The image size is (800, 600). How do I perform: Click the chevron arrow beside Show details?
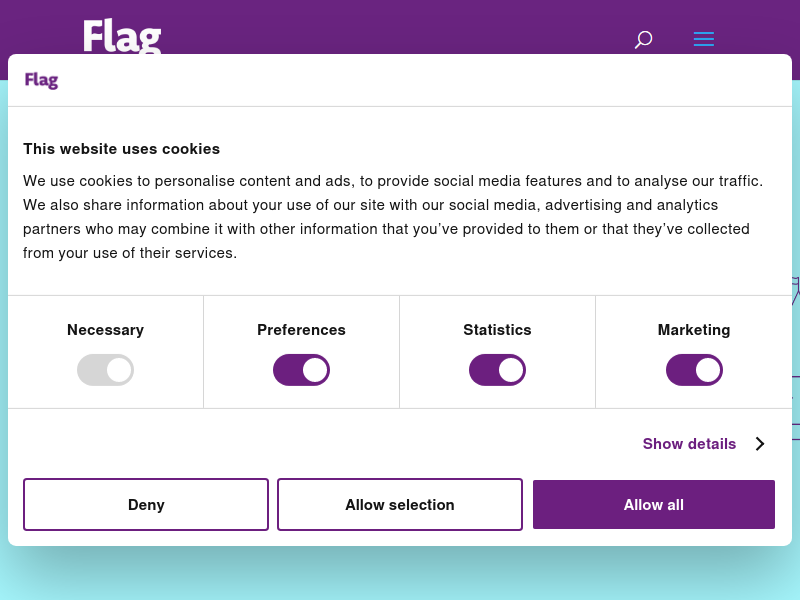(x=760, y=444)
